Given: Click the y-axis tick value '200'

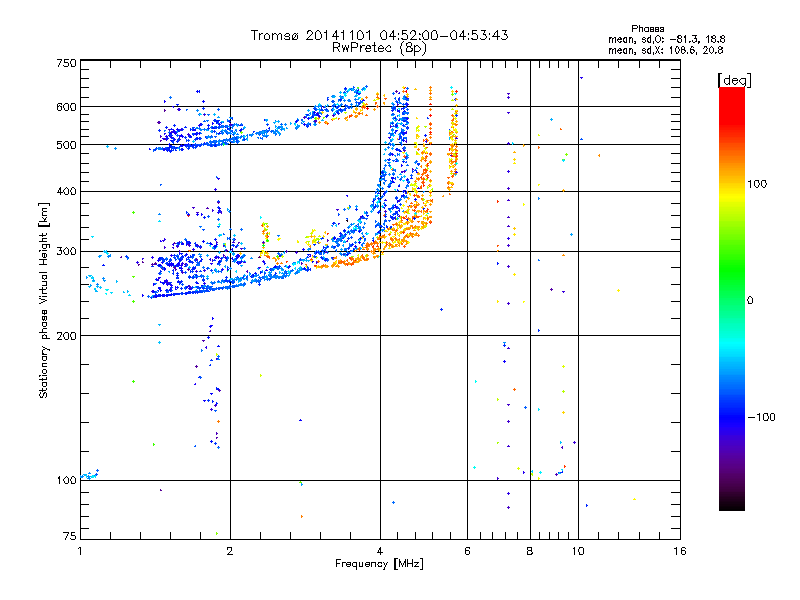Looking at the screenshot, I should point(67,336).
